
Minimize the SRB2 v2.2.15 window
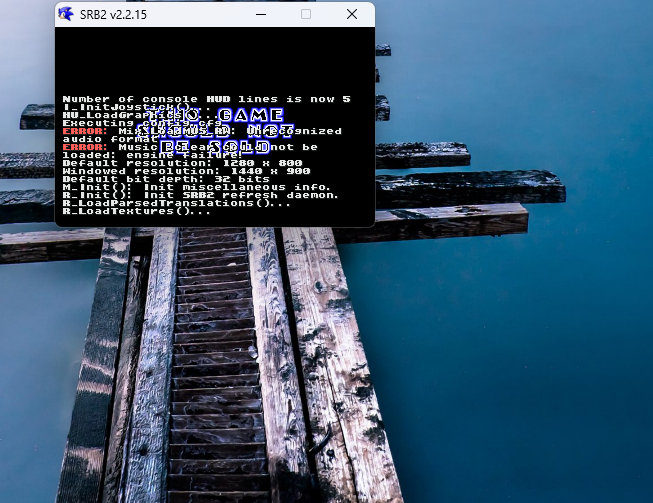pyautogui.click(x=261, y=15)
